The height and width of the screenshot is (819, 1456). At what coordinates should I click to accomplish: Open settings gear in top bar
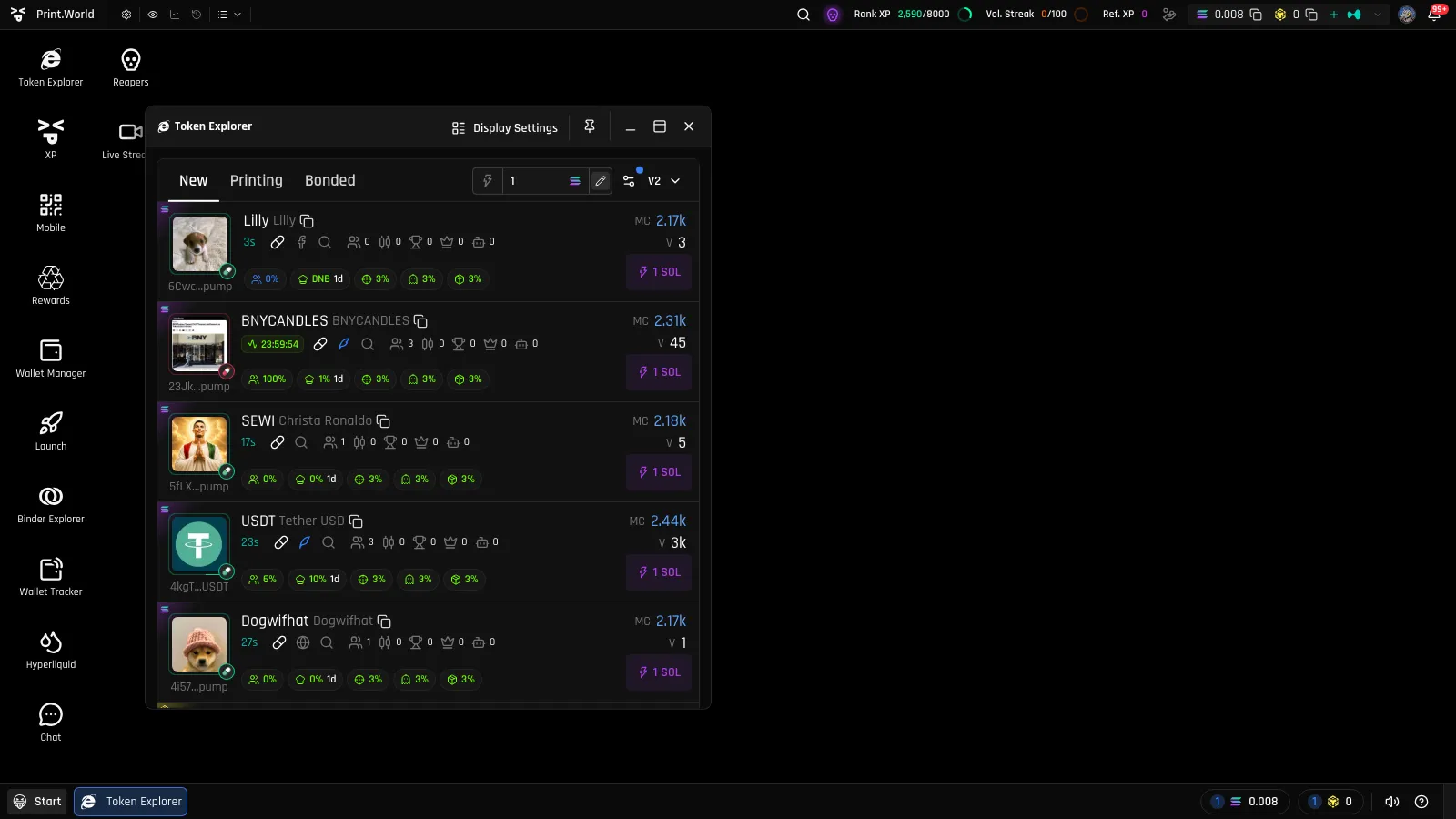[x=126, y=15]
